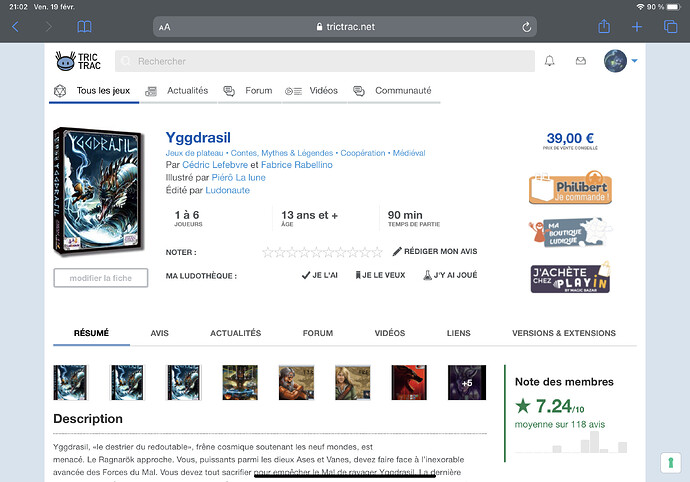Click the large Yggdrasil box cover image
Screen dimensions: 690x482
point(99,191)
